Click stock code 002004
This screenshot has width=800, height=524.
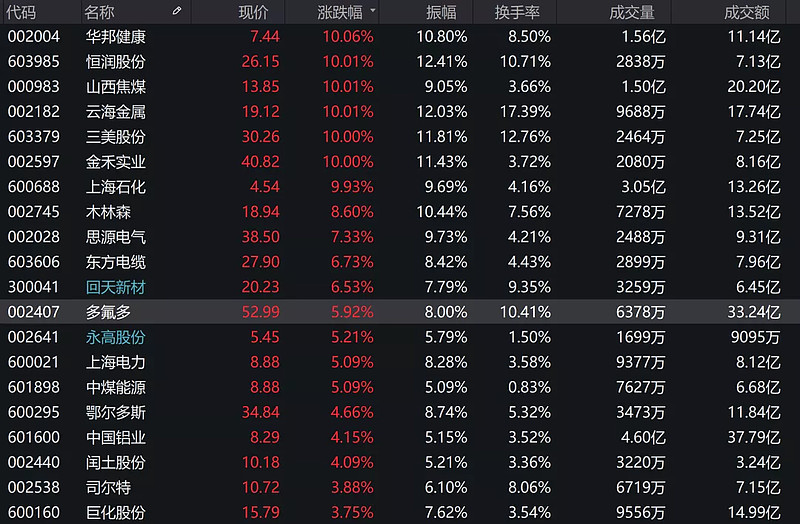(x=34, y=37)
